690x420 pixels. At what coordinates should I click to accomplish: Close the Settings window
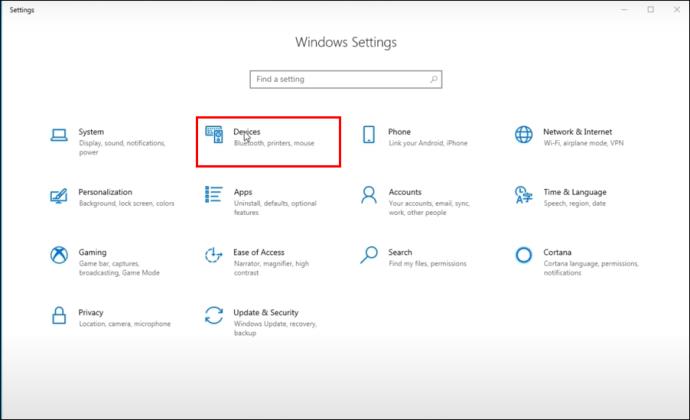pyautogui.click(x=677, y=10)
